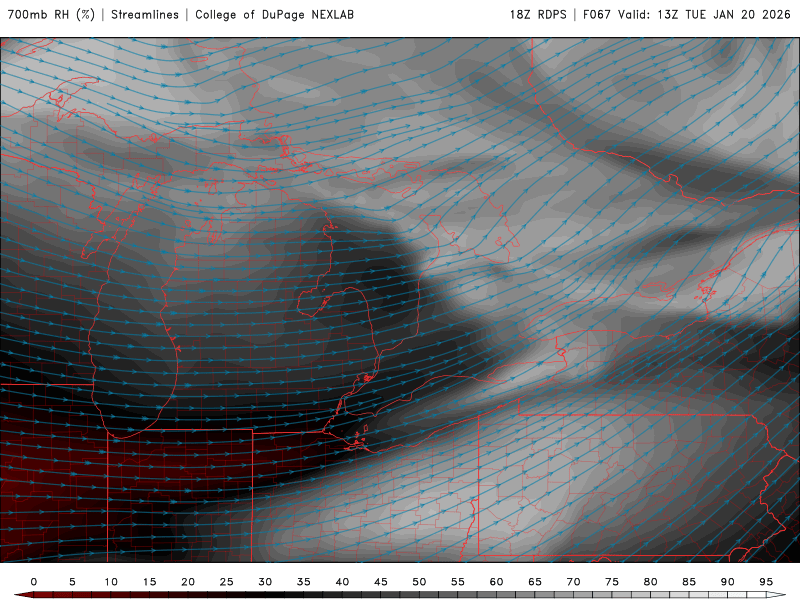Click the colorbar label "35"

coord(304,582)
